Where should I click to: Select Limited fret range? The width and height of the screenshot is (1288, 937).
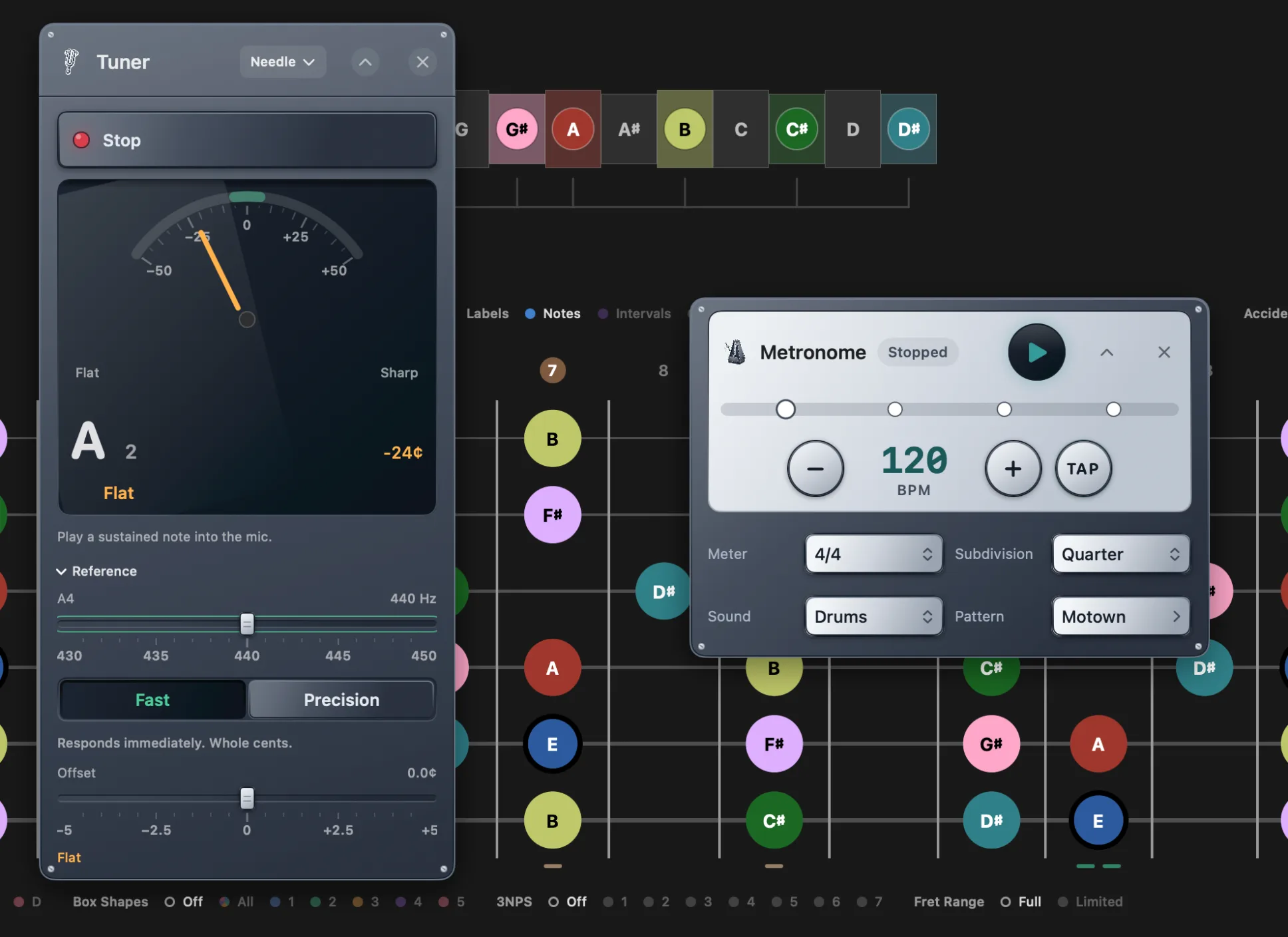coord(1090,902)
